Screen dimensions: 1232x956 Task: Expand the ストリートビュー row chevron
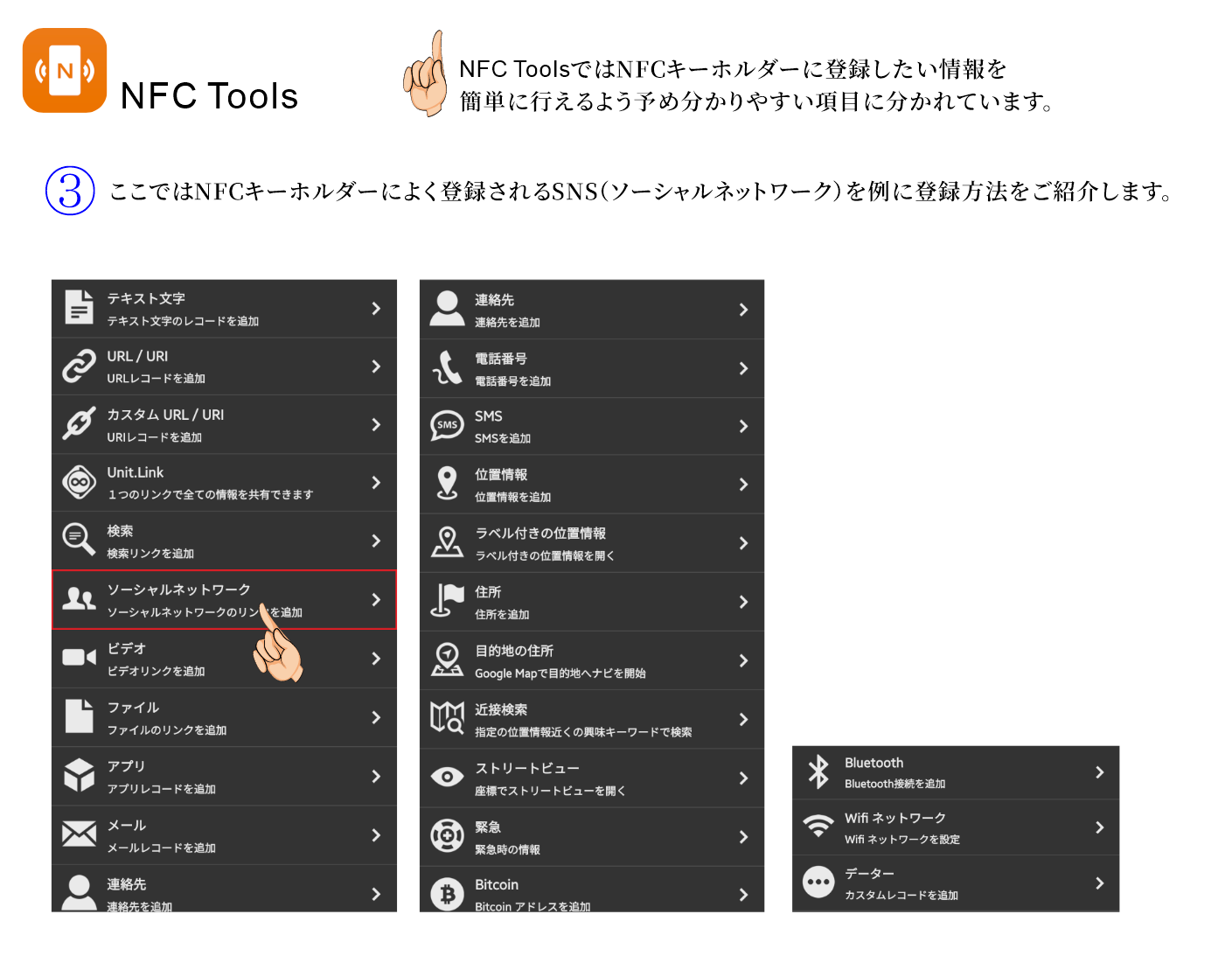[x=743, y=778]
